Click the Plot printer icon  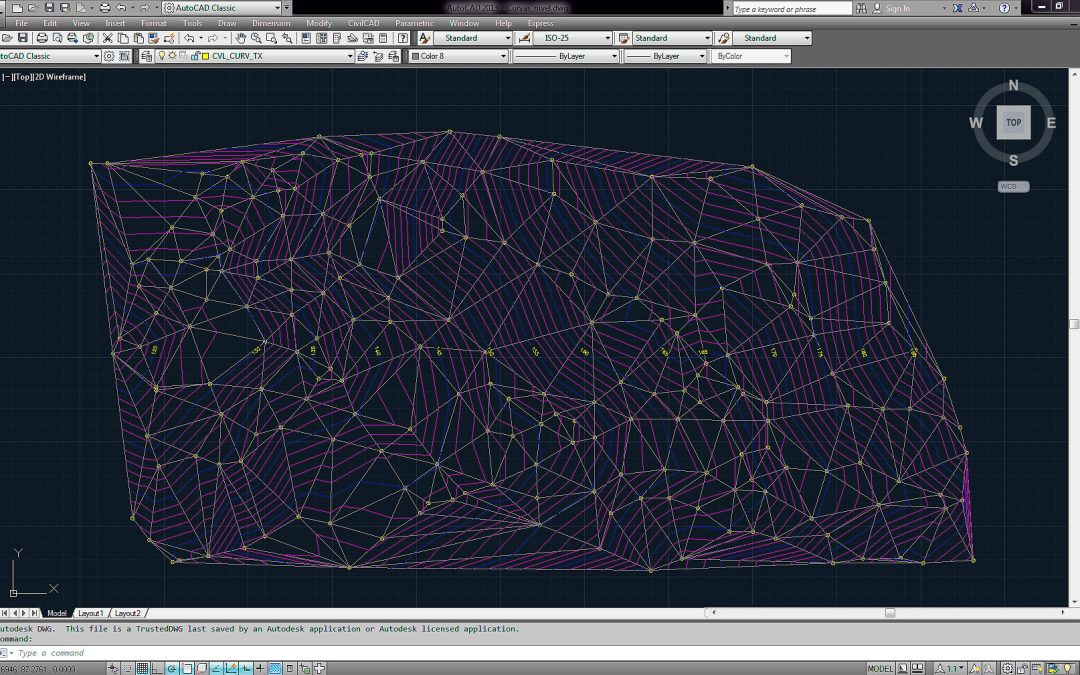[42, 38]
